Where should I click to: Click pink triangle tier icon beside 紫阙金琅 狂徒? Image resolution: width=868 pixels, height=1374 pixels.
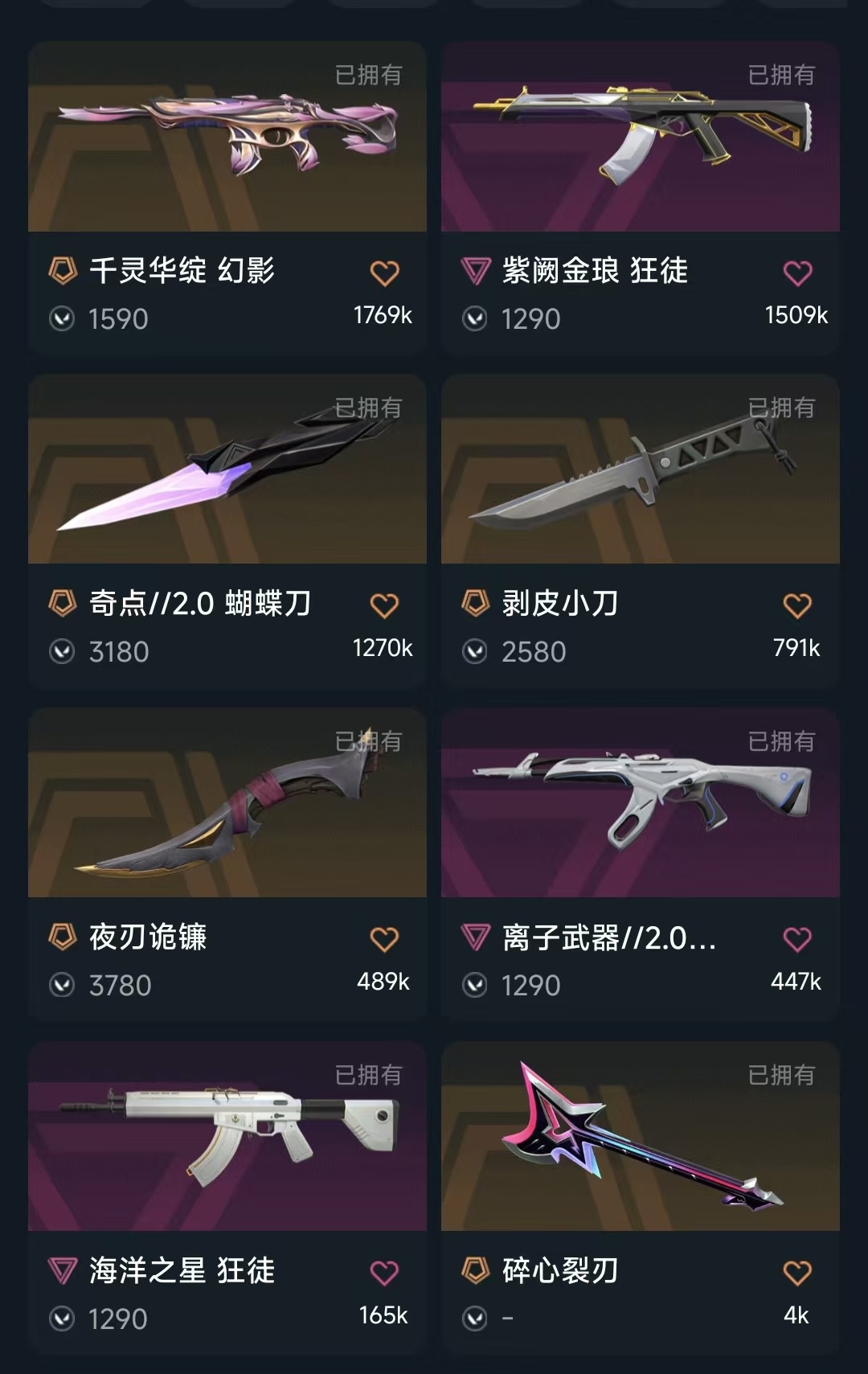476,271
